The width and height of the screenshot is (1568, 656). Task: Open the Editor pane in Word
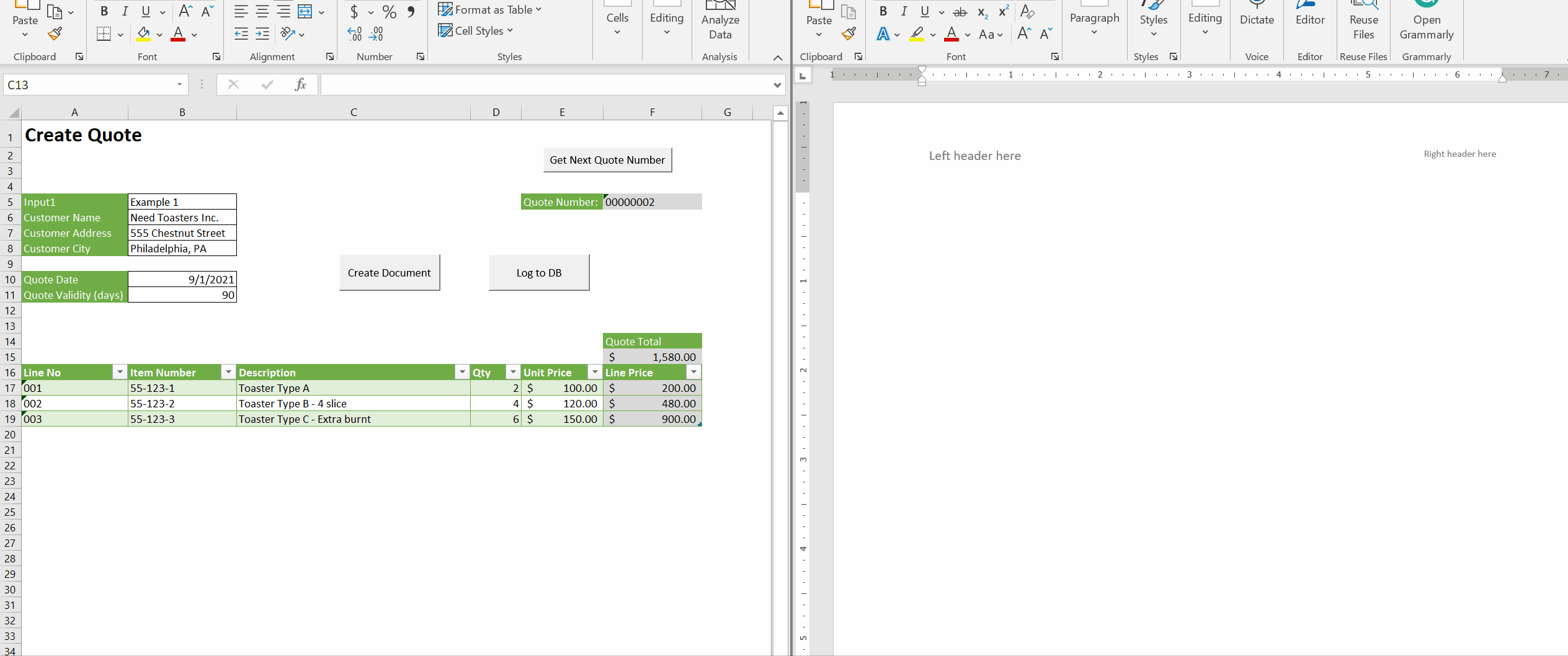pos(1309,19)
